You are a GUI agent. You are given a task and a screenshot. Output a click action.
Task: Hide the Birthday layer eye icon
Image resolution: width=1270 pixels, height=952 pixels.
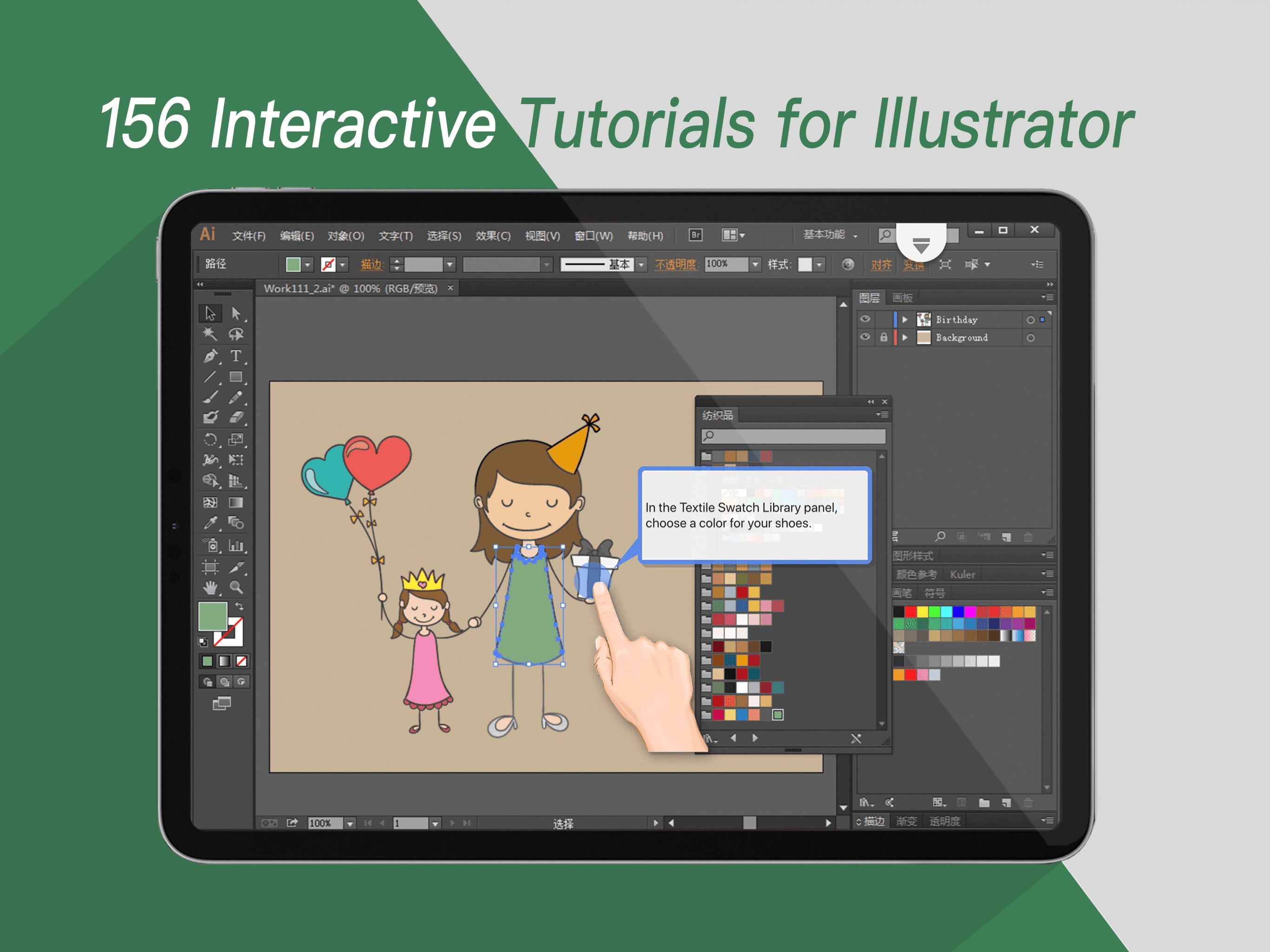tap(865, 319)
